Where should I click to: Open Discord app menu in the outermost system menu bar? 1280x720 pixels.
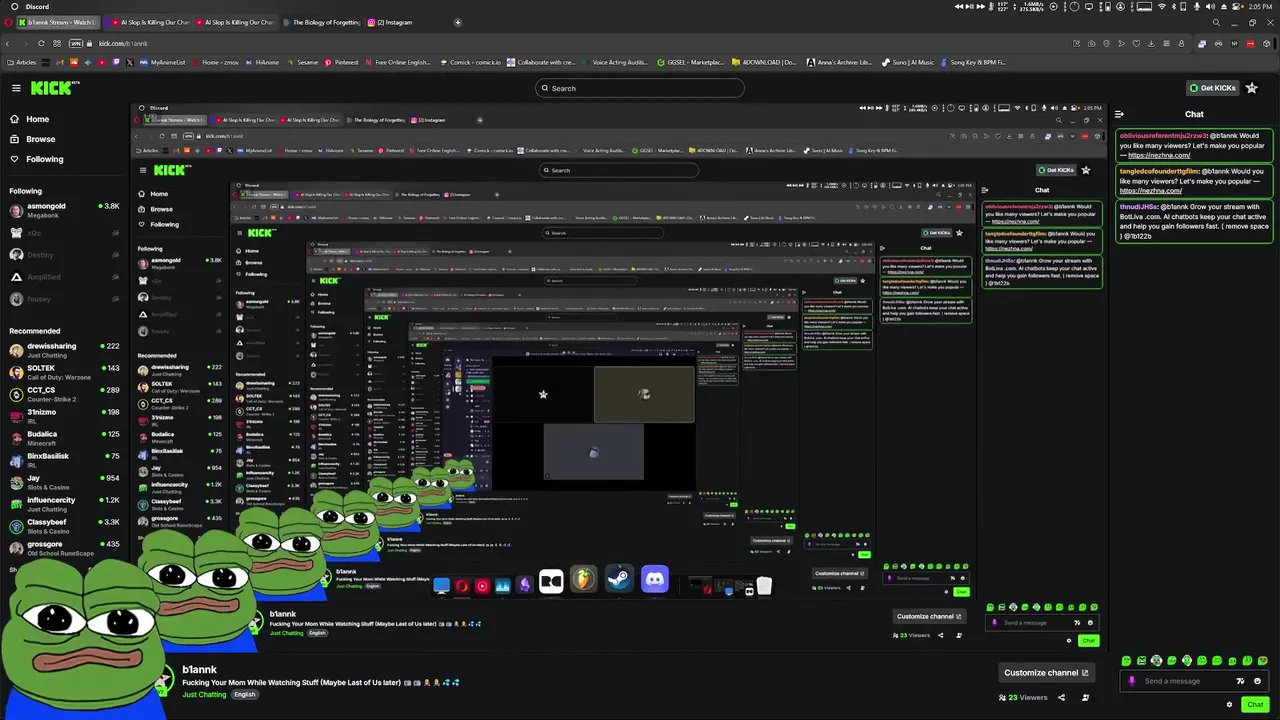point(36,7)
